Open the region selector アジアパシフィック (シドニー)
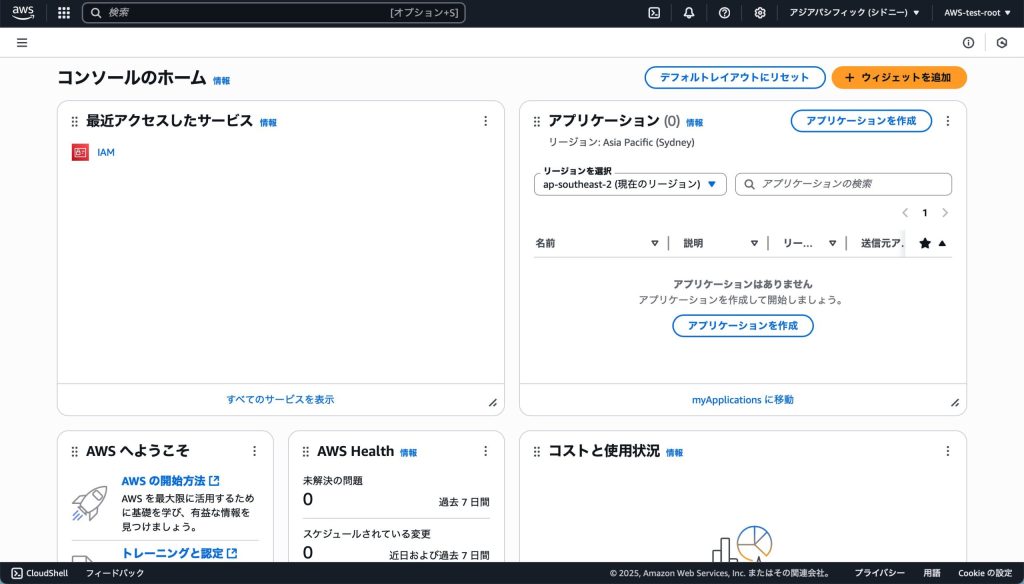This screenshot has height=584, width=1024. pos(854,12)
